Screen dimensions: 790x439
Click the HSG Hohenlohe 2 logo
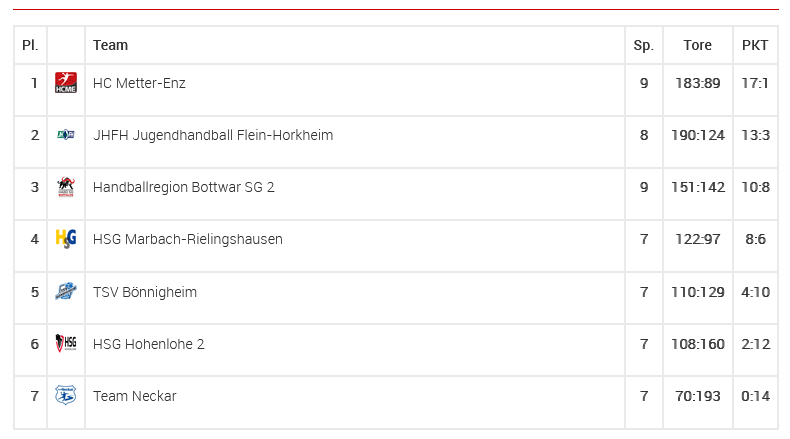click(66, 344)
